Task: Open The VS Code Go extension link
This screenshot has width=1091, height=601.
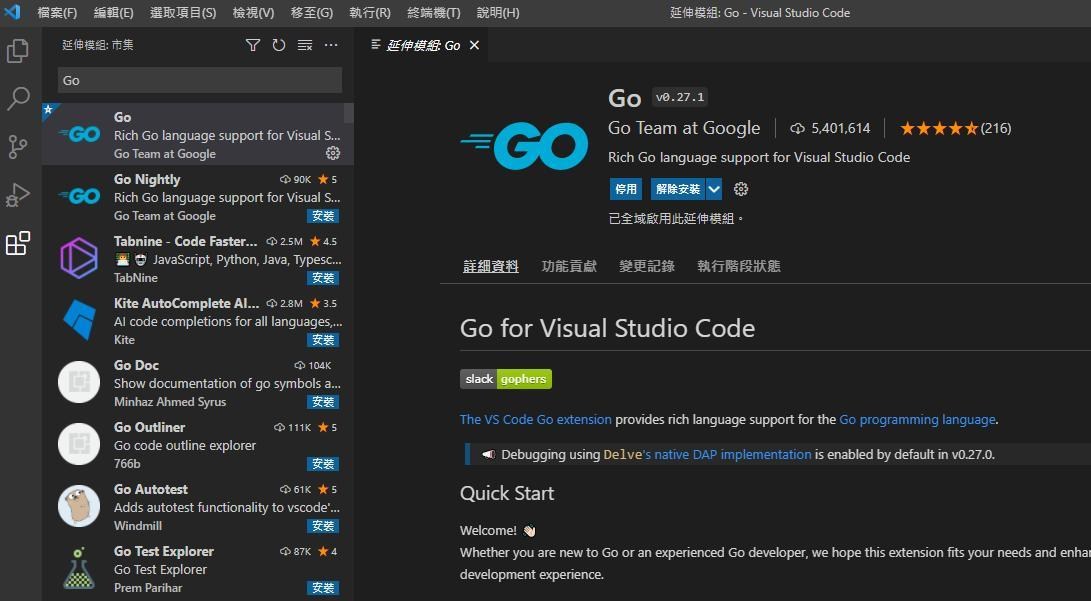Action: (x=536, y=419)
